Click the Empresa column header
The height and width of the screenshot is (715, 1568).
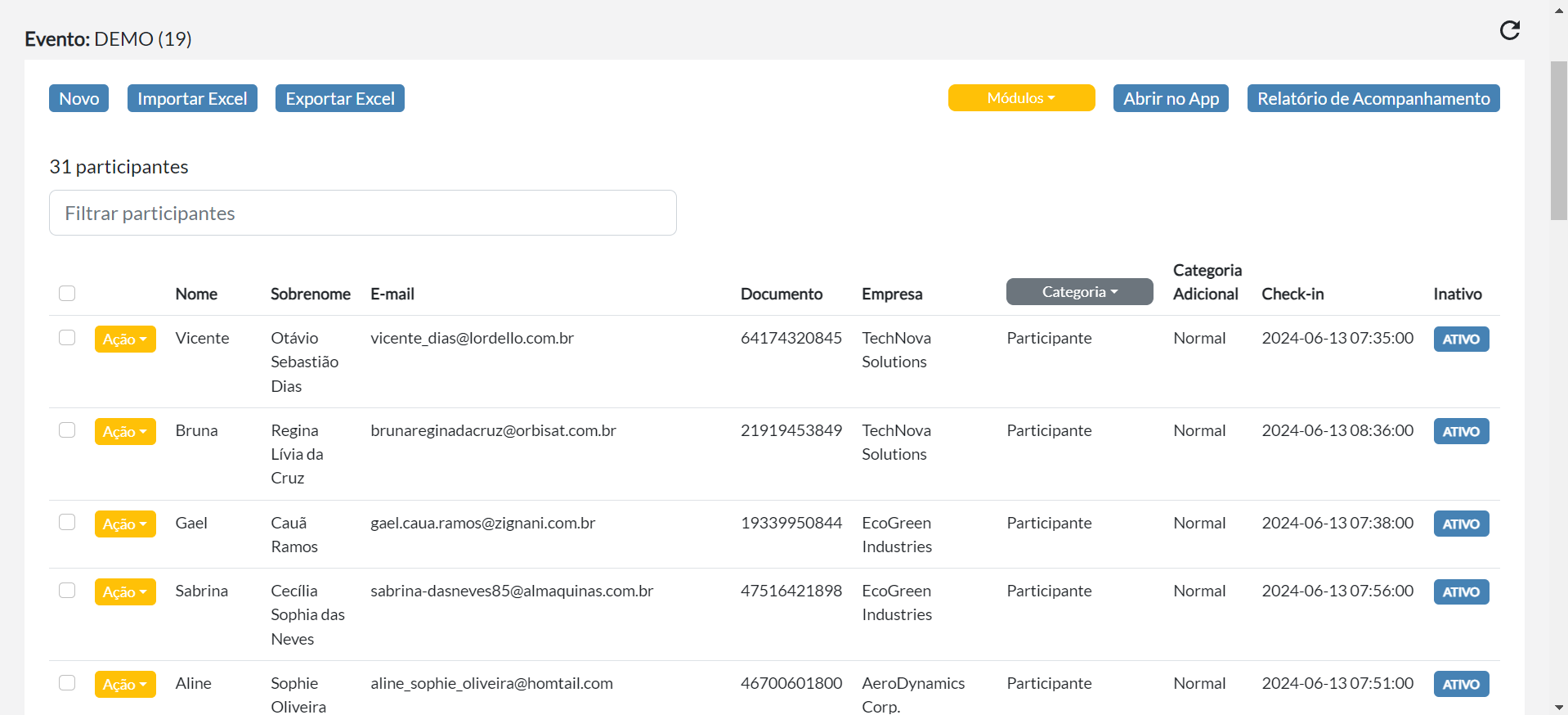click(892, 294)
